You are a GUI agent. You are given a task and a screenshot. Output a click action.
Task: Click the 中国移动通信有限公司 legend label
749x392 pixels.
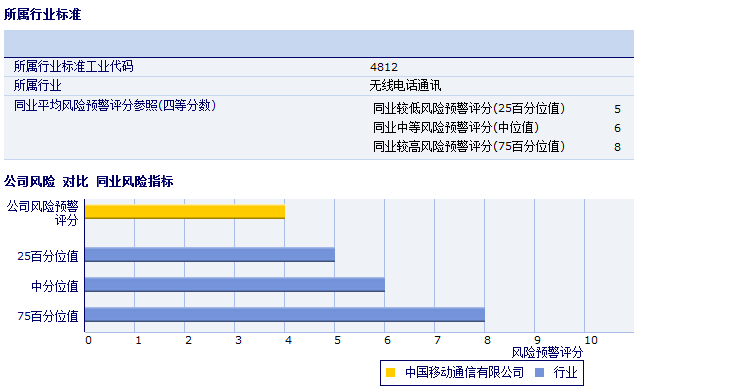tap(464, 372)
